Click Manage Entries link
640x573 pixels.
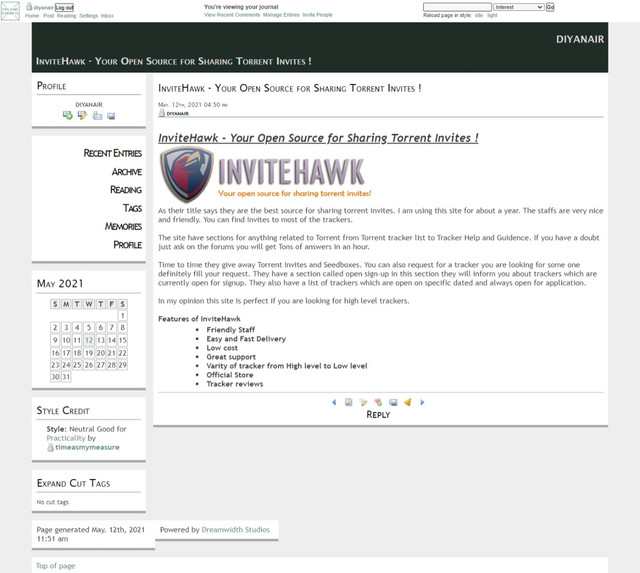coord(281,15)
